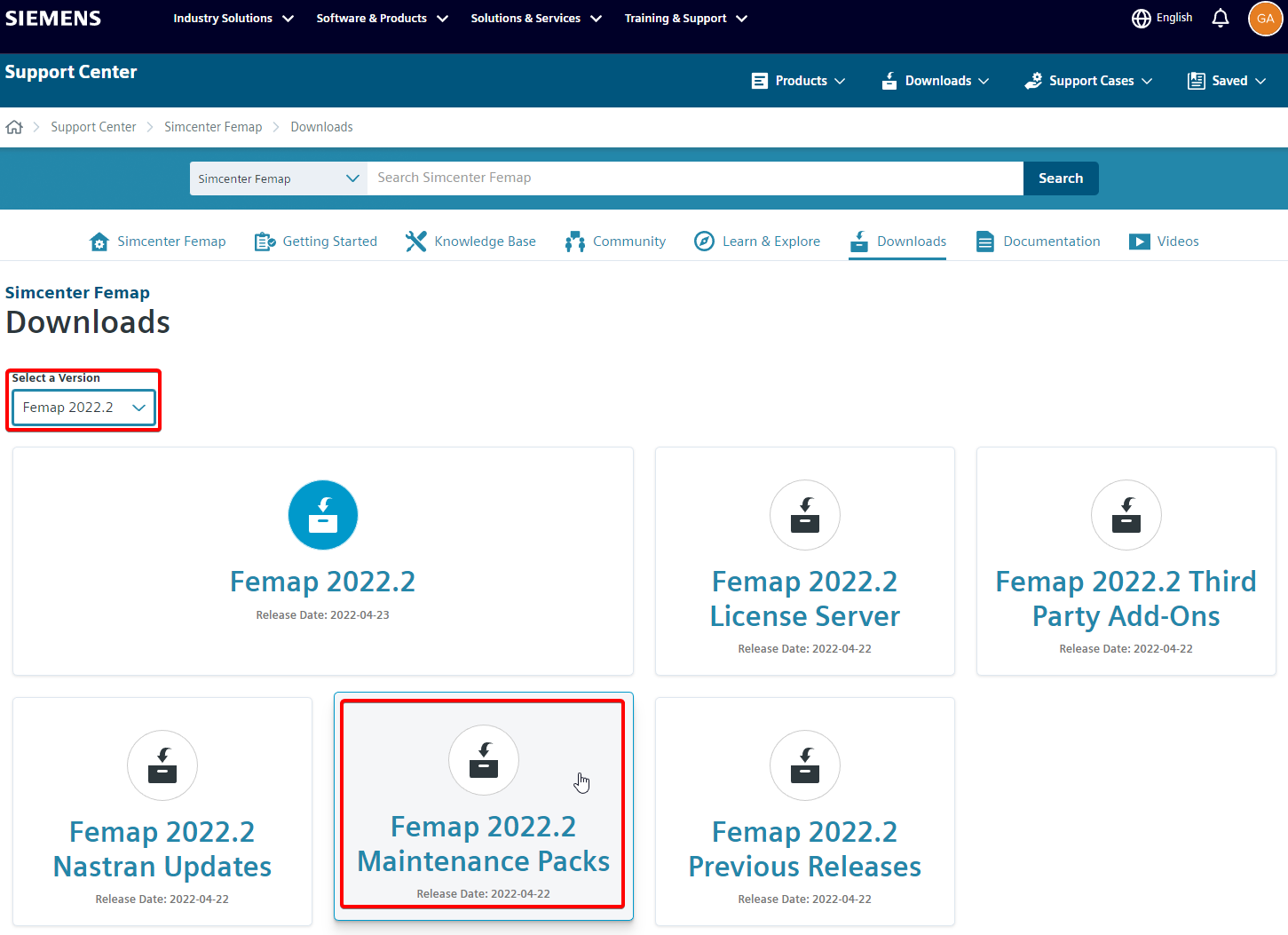Open Femap 2022.2 Previous Releases link
This screenshot has height=935, width=1288.
pos(805,850)
